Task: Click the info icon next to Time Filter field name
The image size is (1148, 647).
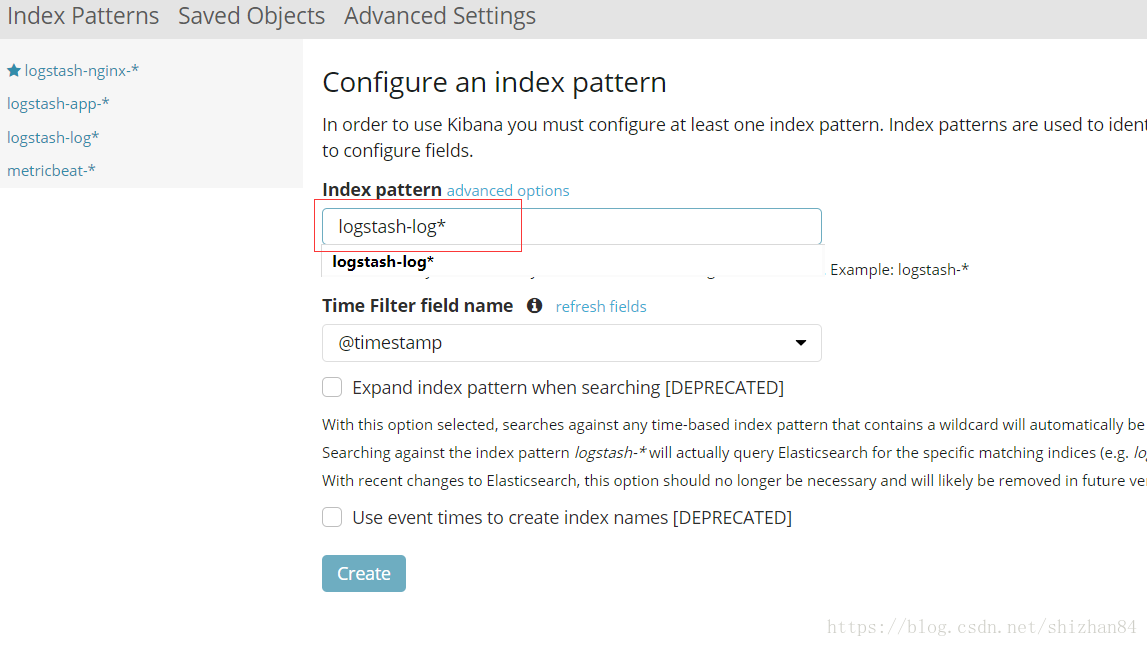Action: (x=534, y=306)
